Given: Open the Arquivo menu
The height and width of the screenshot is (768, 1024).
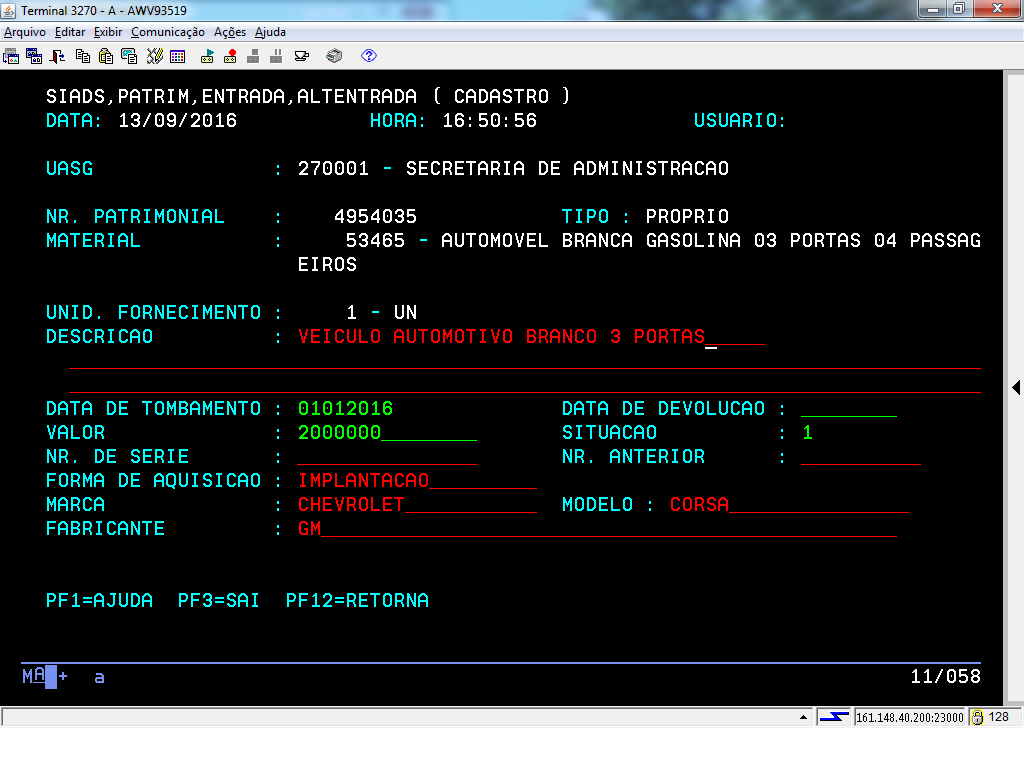Looking at the screenshot, I should click(x=25, y=32).
